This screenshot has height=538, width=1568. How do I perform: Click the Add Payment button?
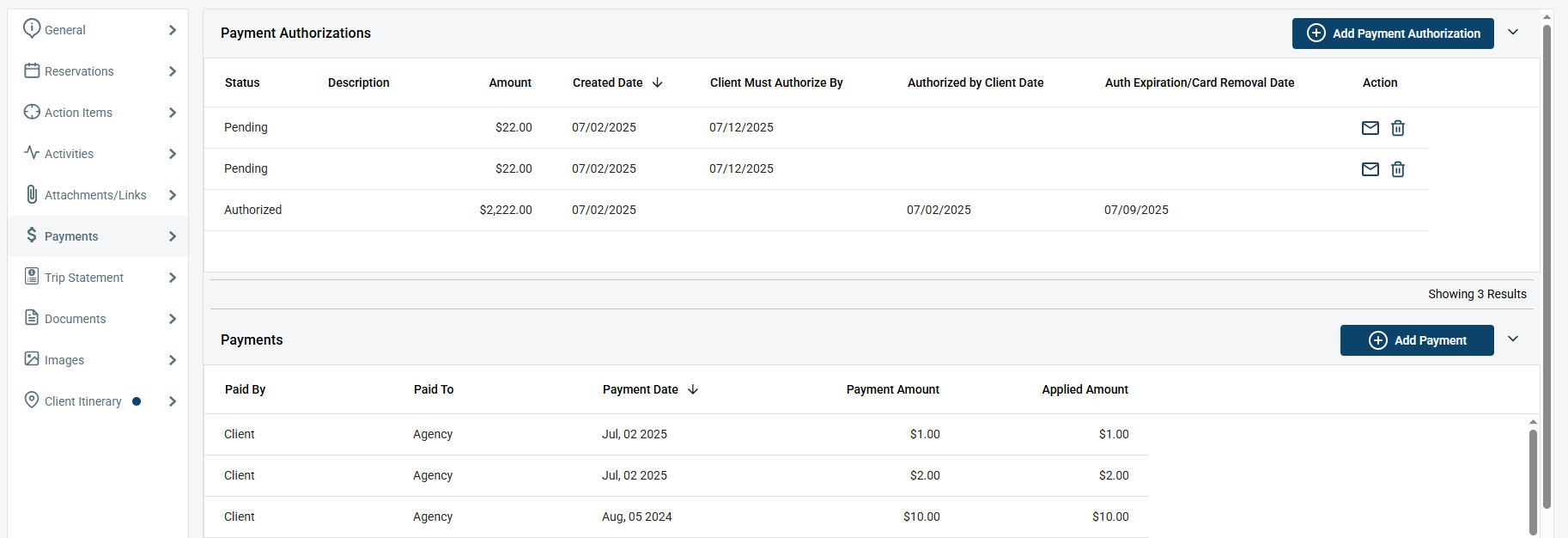[1417, 340]
